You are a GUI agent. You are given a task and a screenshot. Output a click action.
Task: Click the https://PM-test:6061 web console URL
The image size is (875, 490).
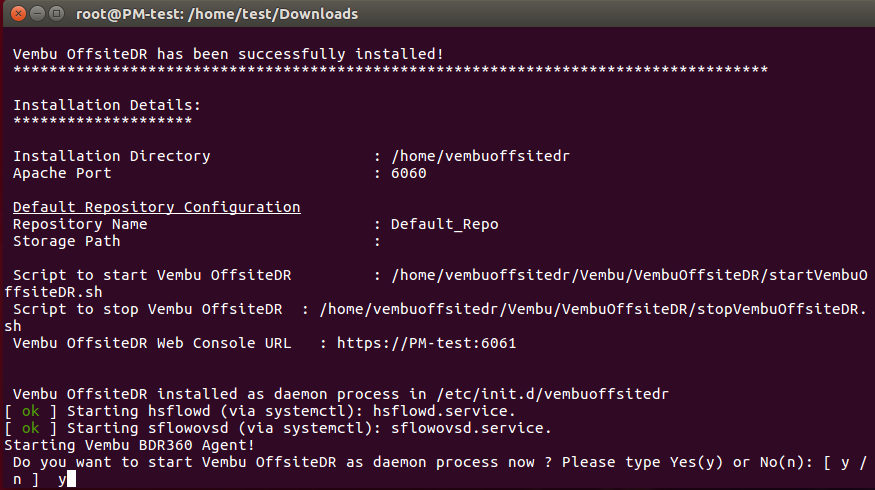pos(426,343)
